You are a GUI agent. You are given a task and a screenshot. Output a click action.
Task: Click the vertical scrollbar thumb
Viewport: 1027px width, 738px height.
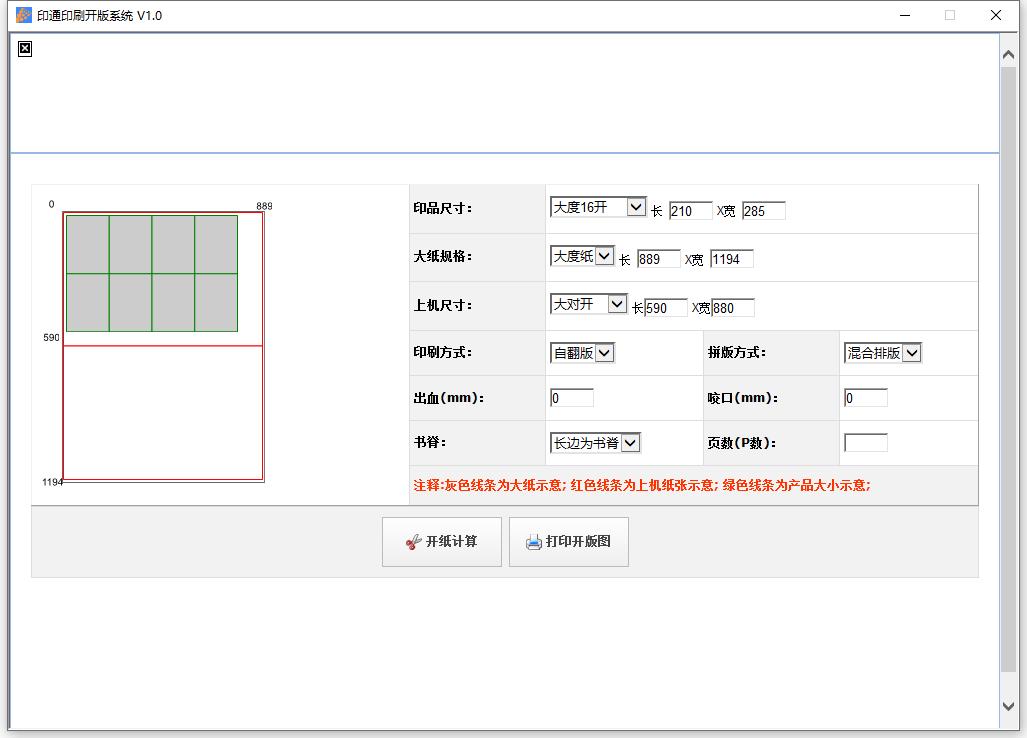tap(1009, 369)
